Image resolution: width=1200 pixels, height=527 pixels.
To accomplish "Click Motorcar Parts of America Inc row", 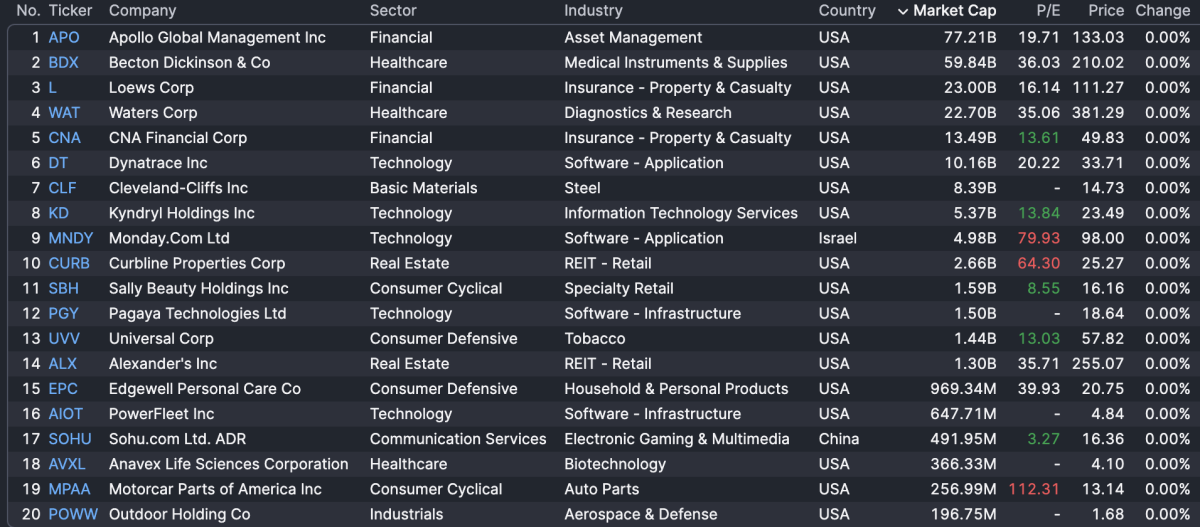I will click(215, 489).
